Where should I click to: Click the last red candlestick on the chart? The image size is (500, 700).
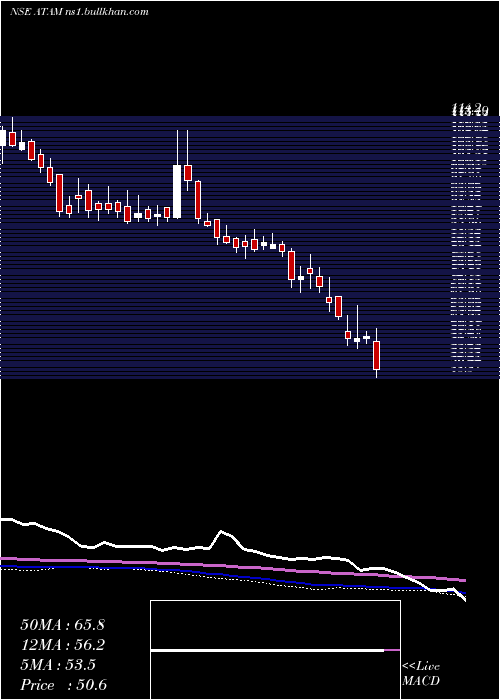(x=376, y=355)
